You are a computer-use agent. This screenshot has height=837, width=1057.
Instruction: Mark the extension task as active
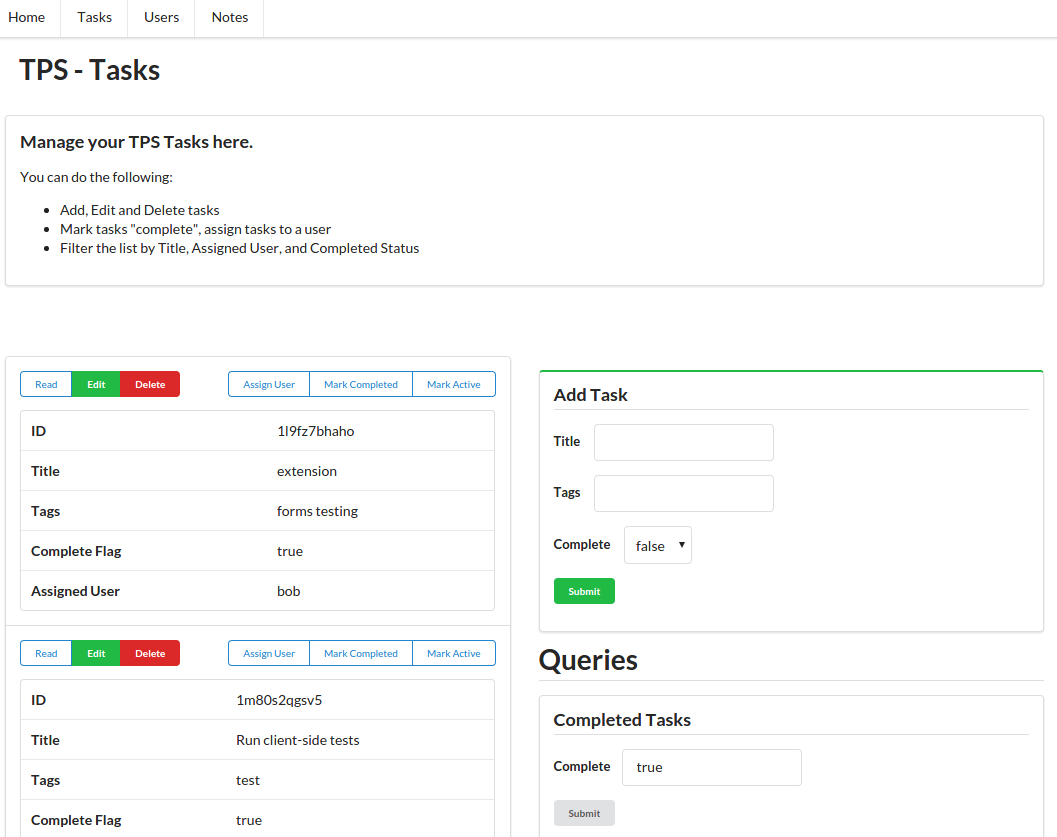(x=454, y=384)
